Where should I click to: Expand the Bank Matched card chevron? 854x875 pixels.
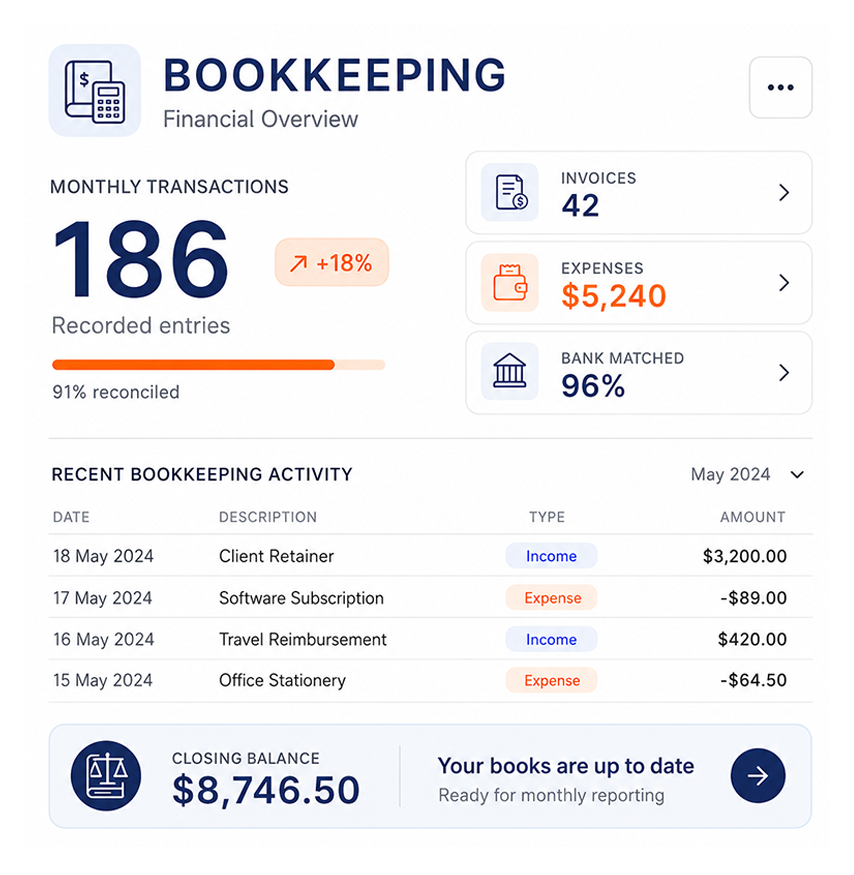pyautogui.click(x=784, y=372)
